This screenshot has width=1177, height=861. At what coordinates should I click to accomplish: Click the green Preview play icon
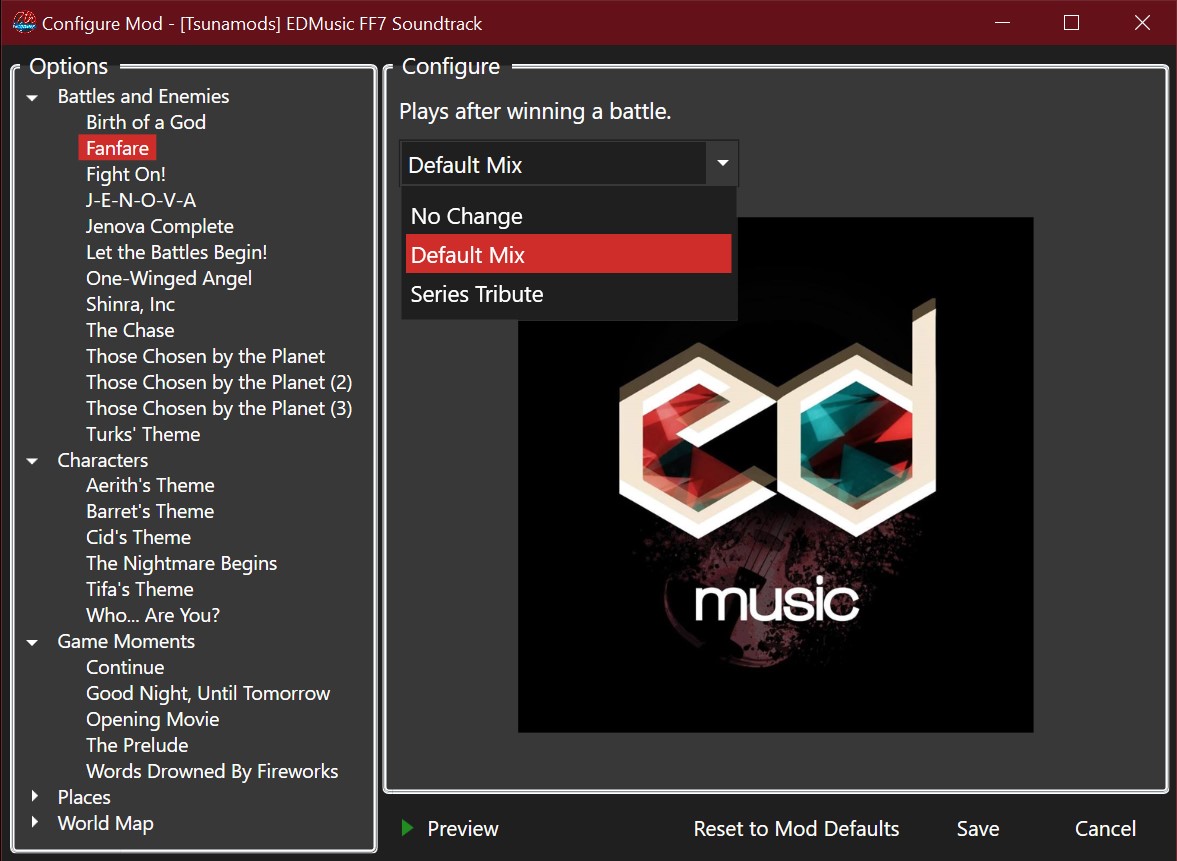click(408, 828)
